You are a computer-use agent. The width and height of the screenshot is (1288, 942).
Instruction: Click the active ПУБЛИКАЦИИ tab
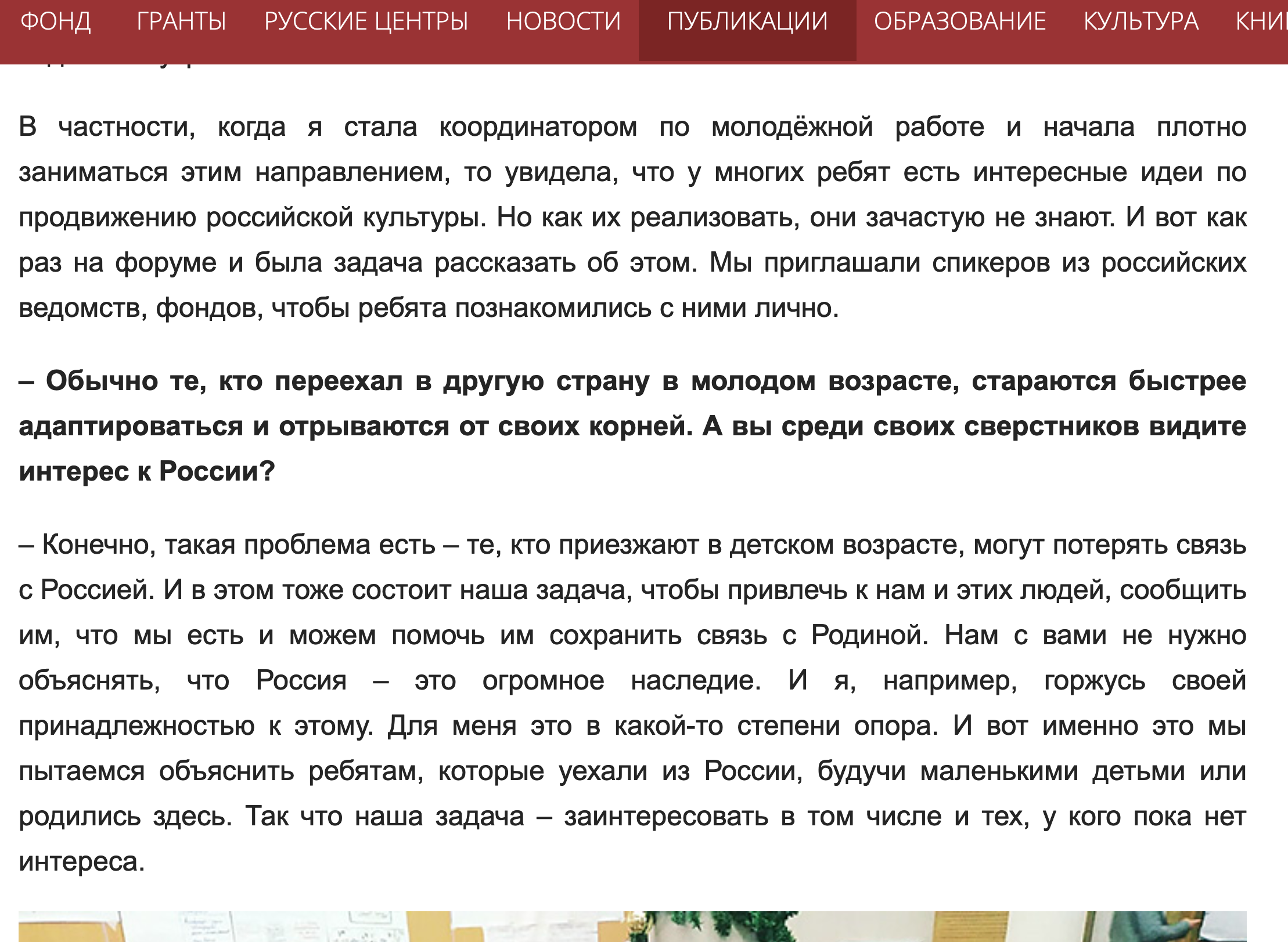coord(747,22)
